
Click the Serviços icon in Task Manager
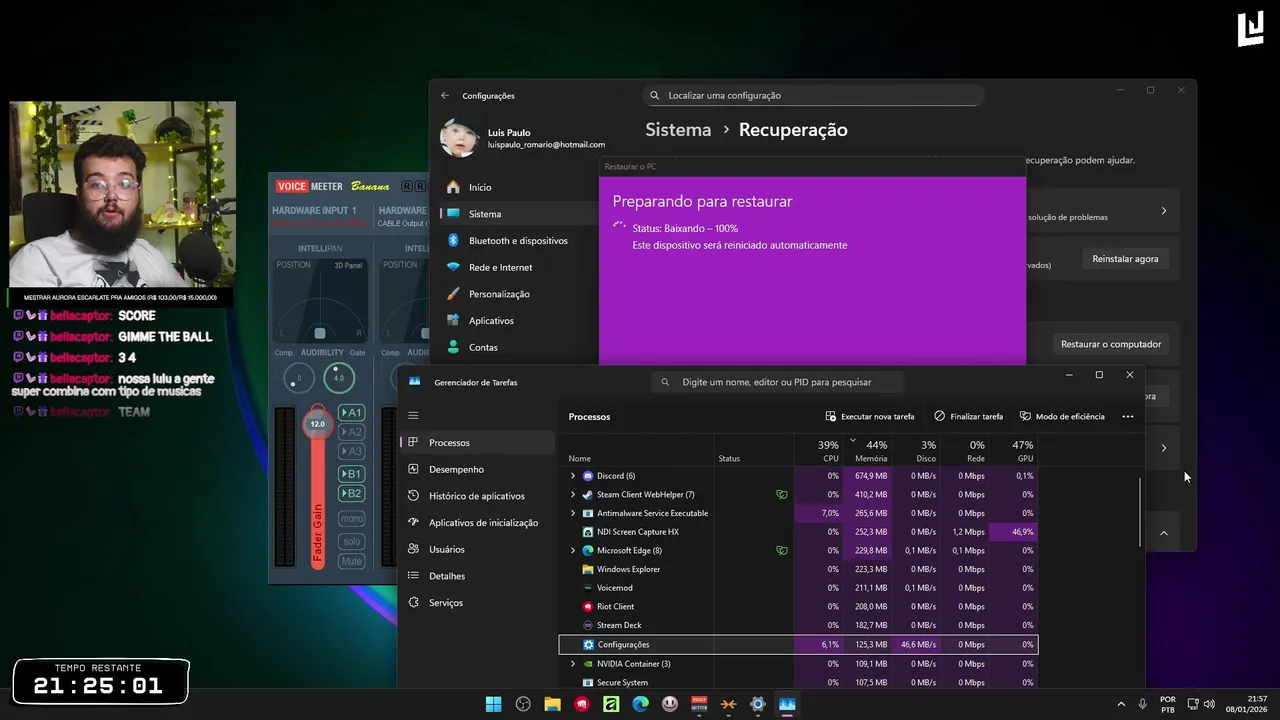414,602
